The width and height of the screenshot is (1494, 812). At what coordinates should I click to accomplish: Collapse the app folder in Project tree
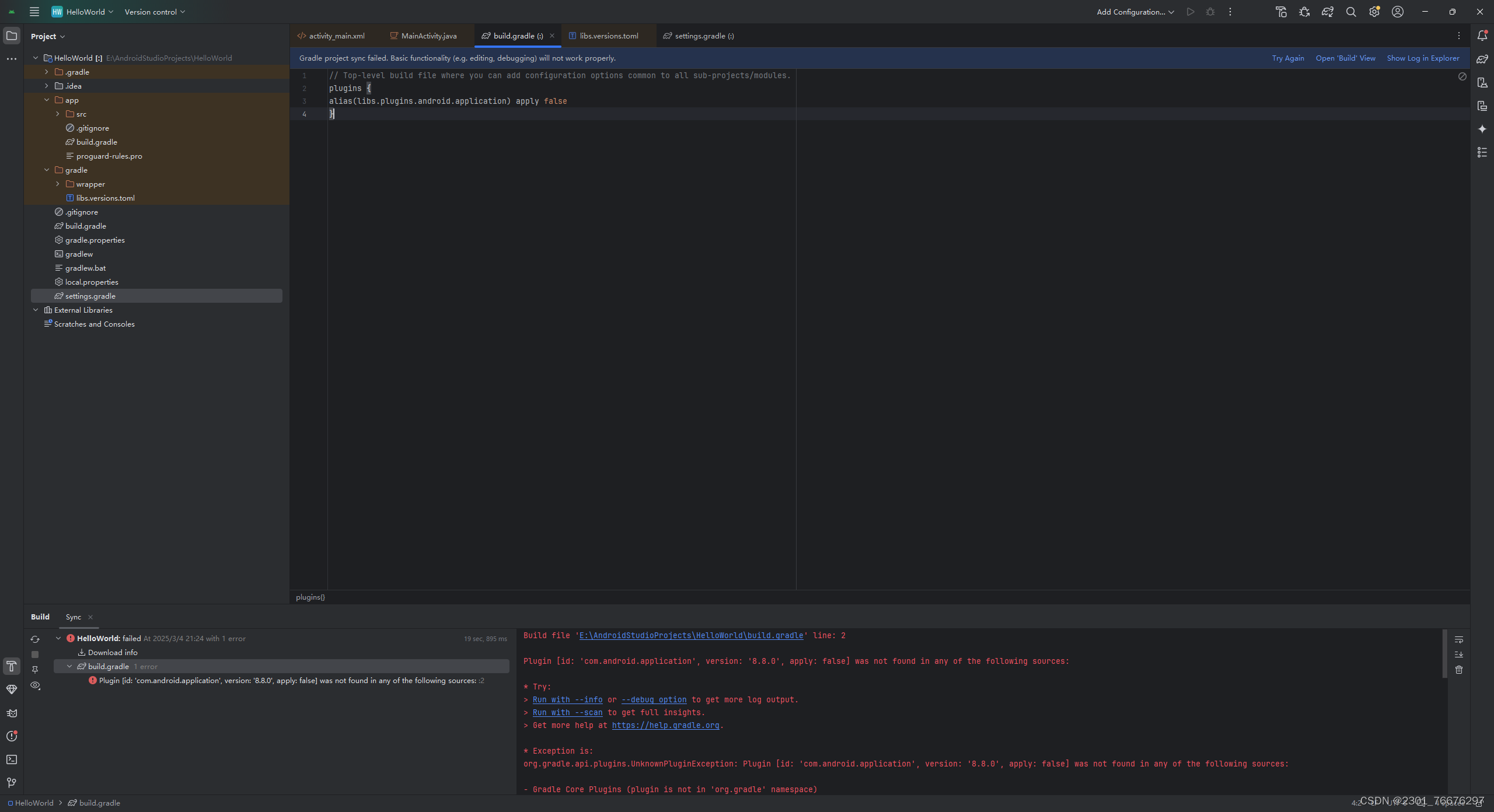[x=47, y=100]
